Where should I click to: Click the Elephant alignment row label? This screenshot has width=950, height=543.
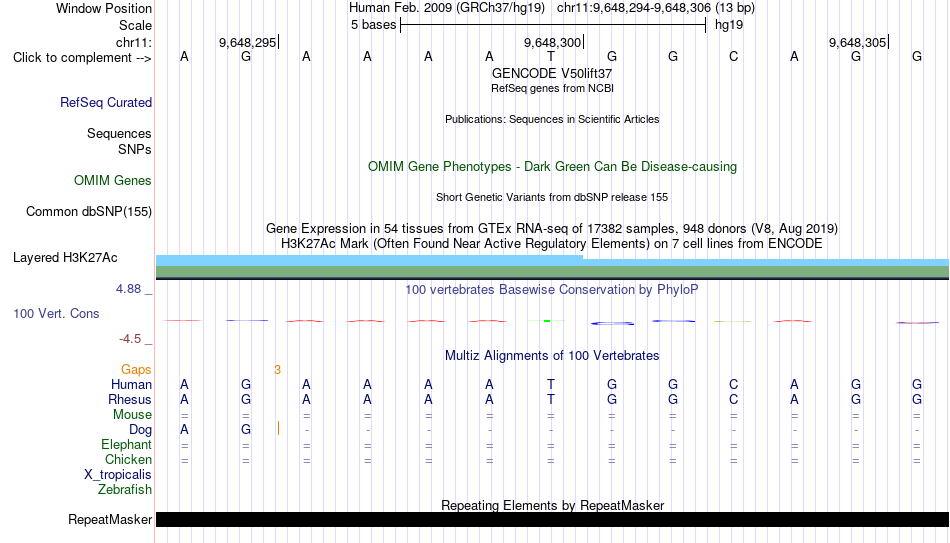tap(127, 445)
